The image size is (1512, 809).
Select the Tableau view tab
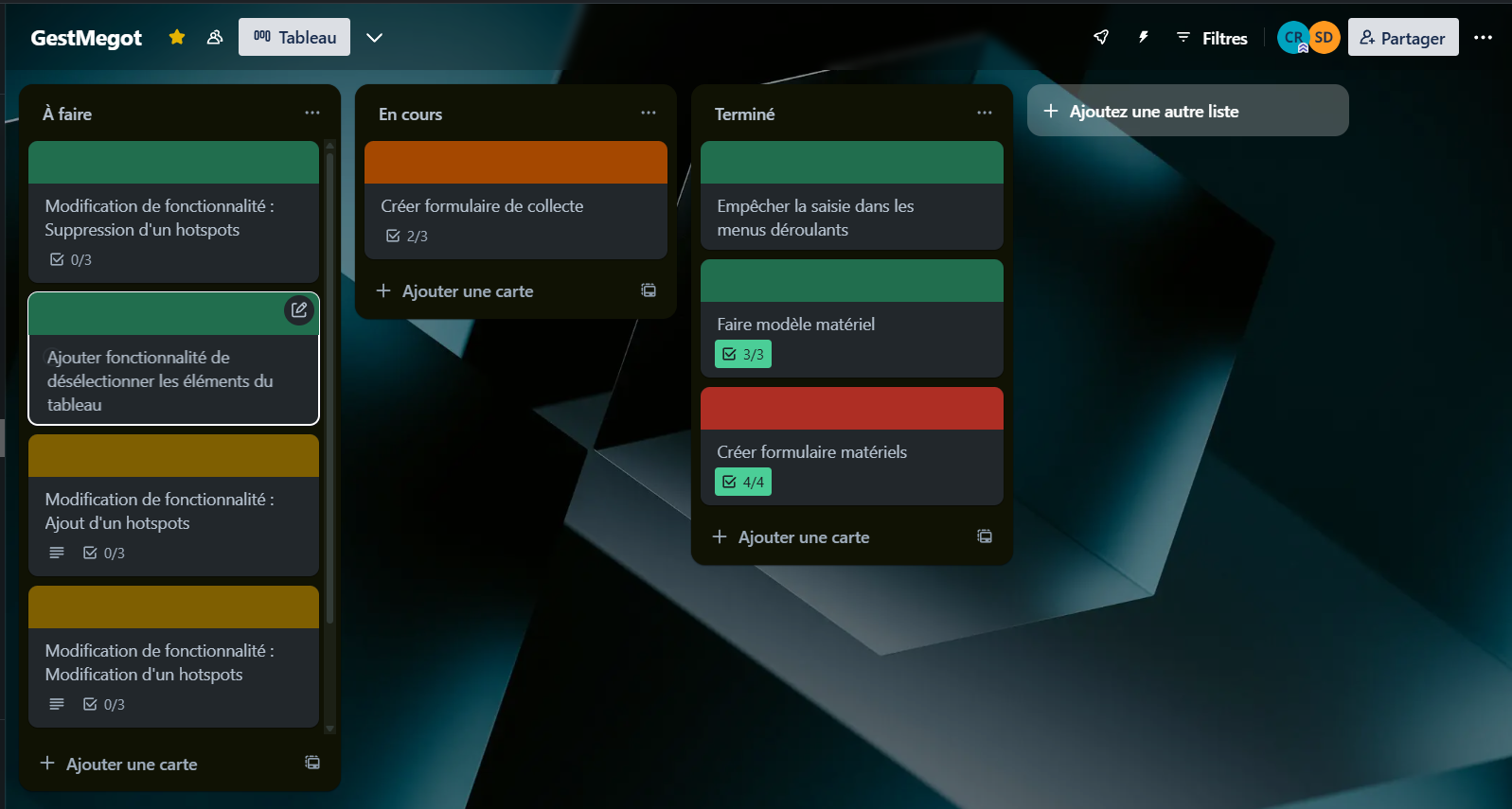tap(294, 37)
